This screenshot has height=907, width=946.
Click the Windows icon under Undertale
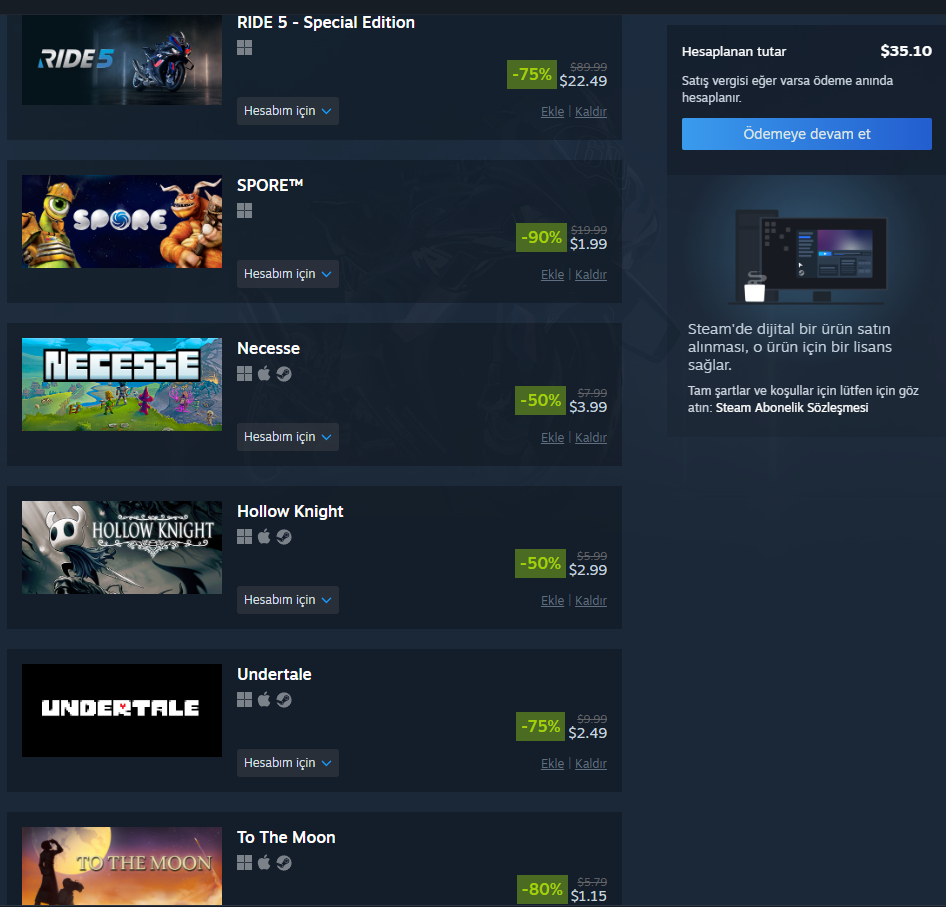[244, 699]
